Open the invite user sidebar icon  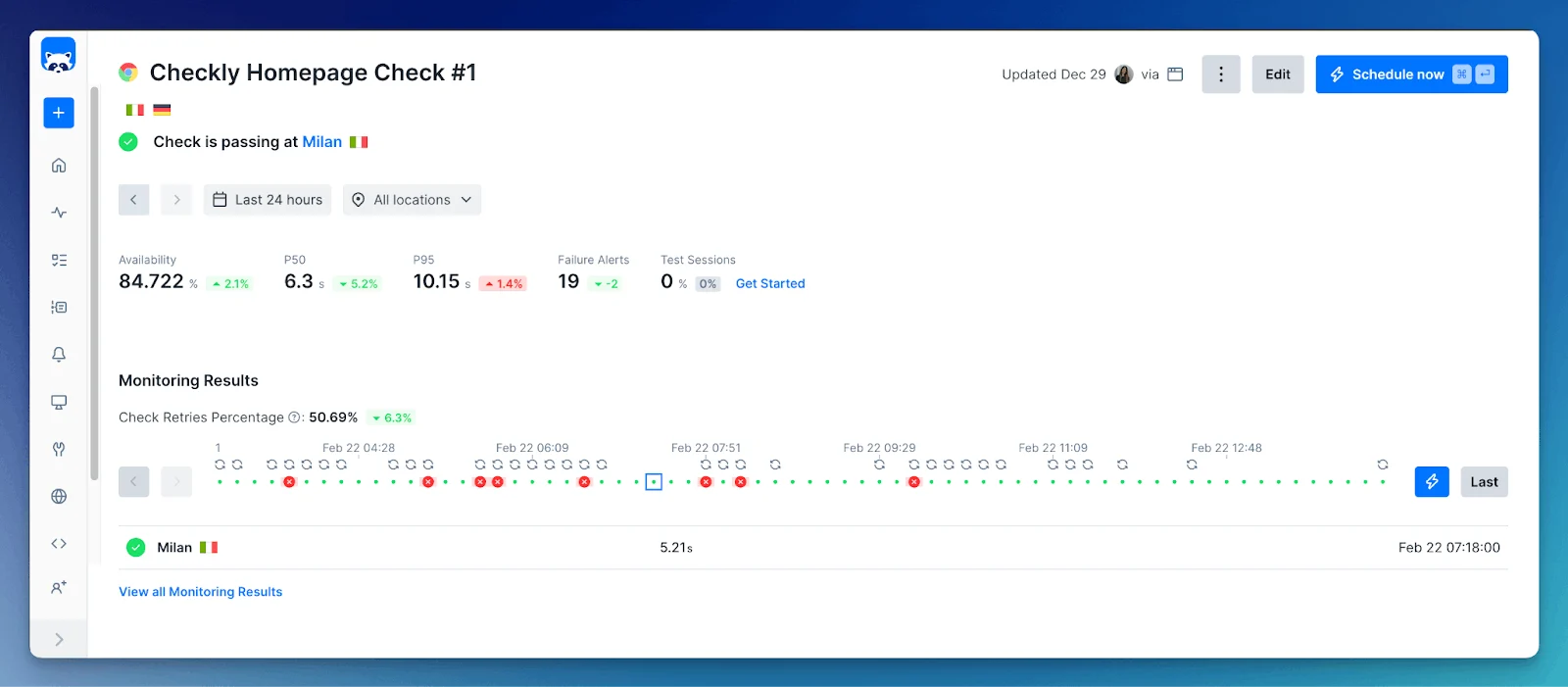59,587
